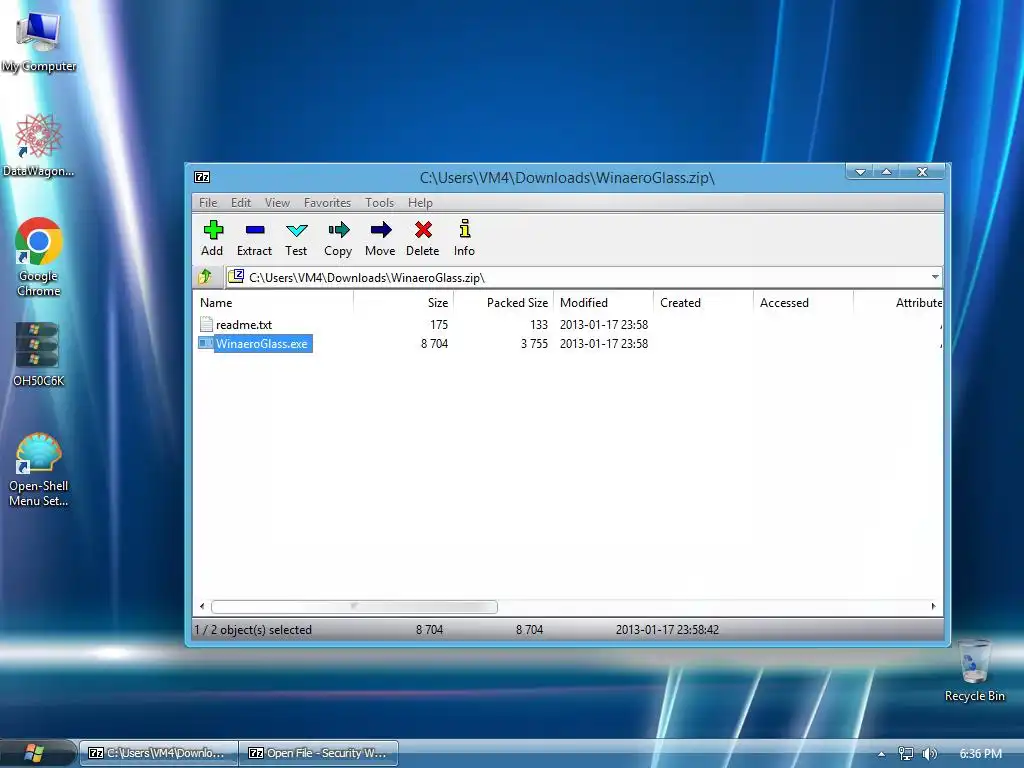The image size is (1024, 768).
Task: Open the Help menu
Action: [420, 202]
